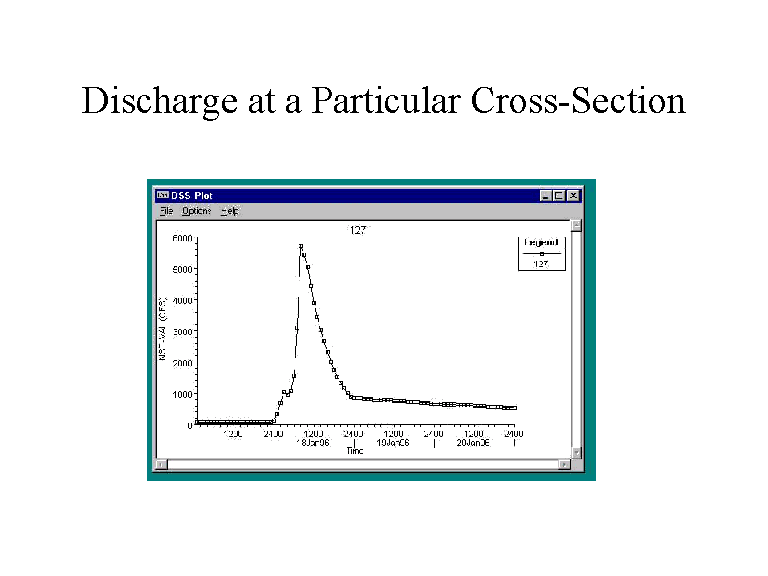Open the Help menu
Screen dimensions: 768x576
229,211
